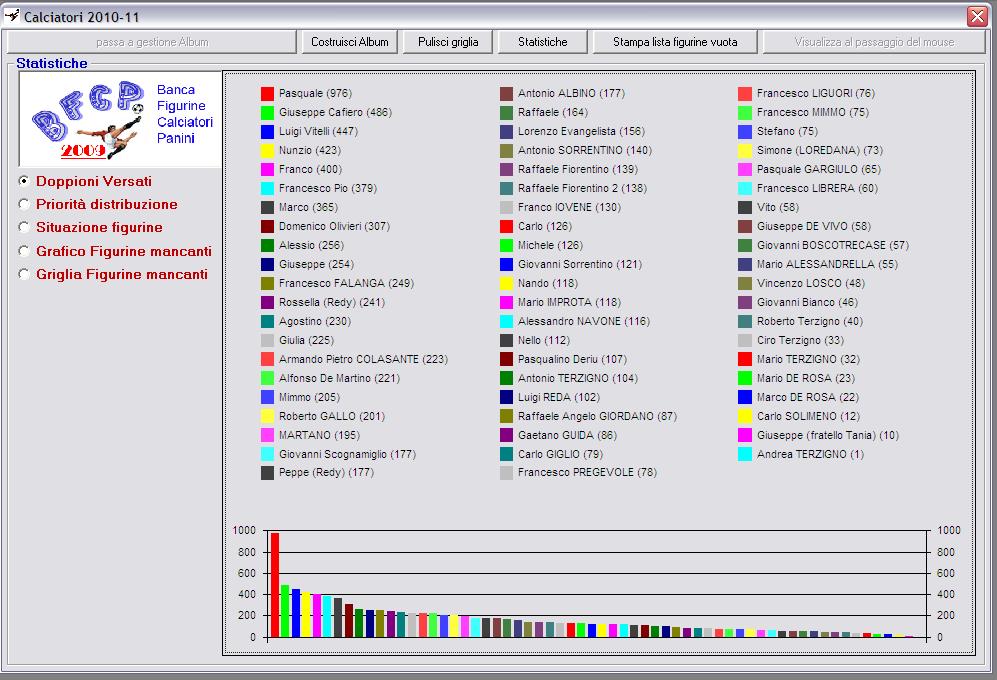Click the green swatch beside Giuseppe Cafiero
This screenshot has height=680, width=997.
click(x=267, y=112)
